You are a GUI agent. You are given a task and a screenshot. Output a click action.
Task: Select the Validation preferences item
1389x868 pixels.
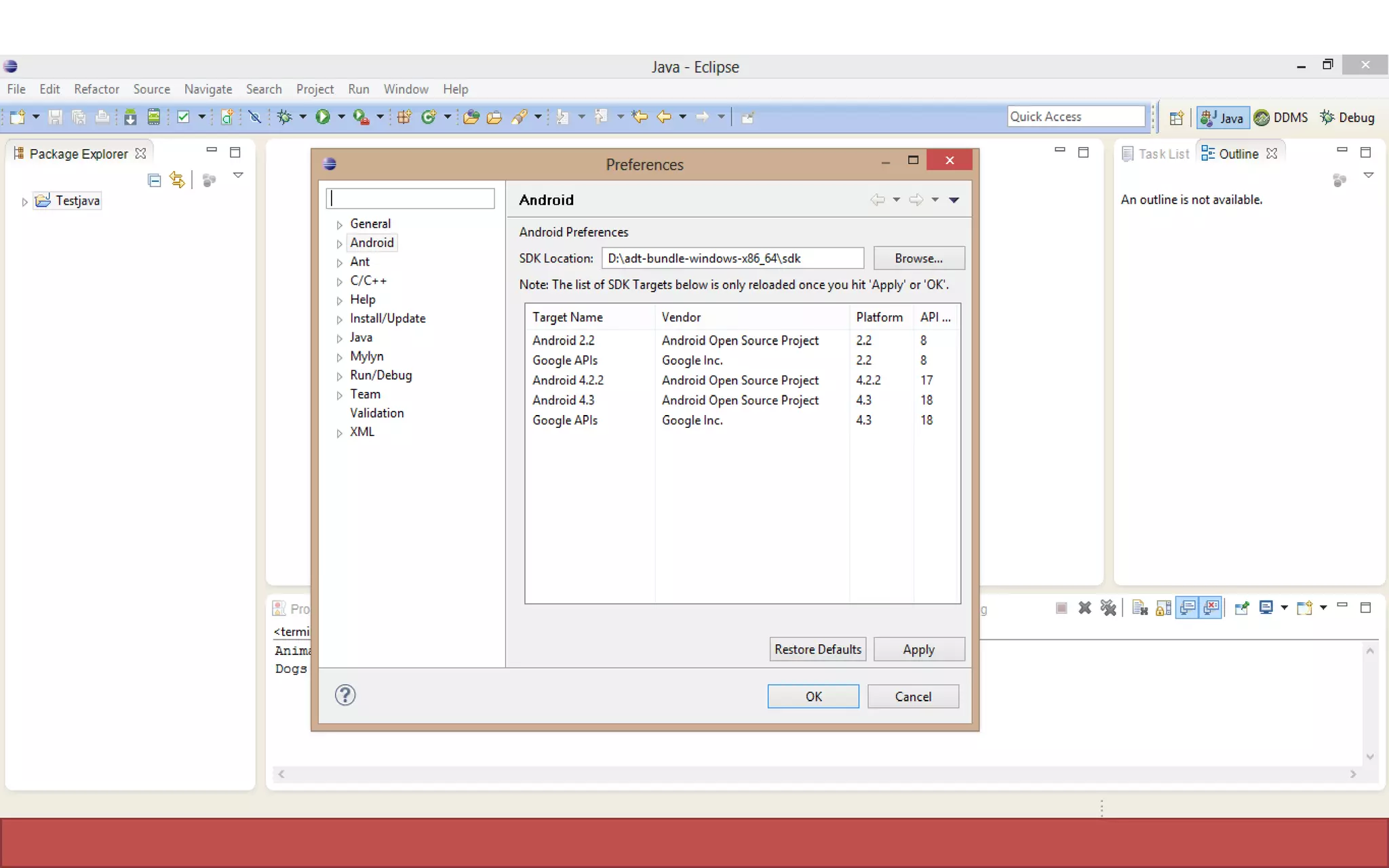coord(376,414)
